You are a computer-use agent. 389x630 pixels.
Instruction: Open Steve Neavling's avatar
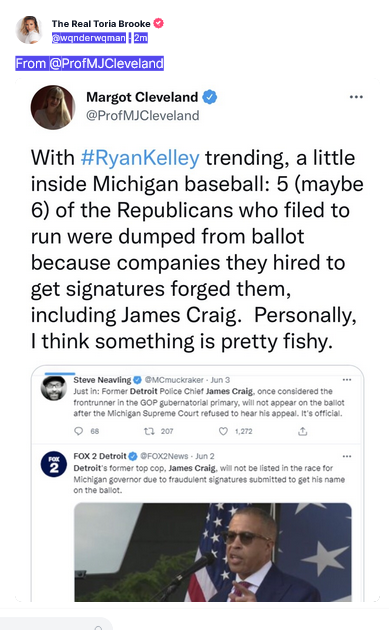[x=54, y=388]
